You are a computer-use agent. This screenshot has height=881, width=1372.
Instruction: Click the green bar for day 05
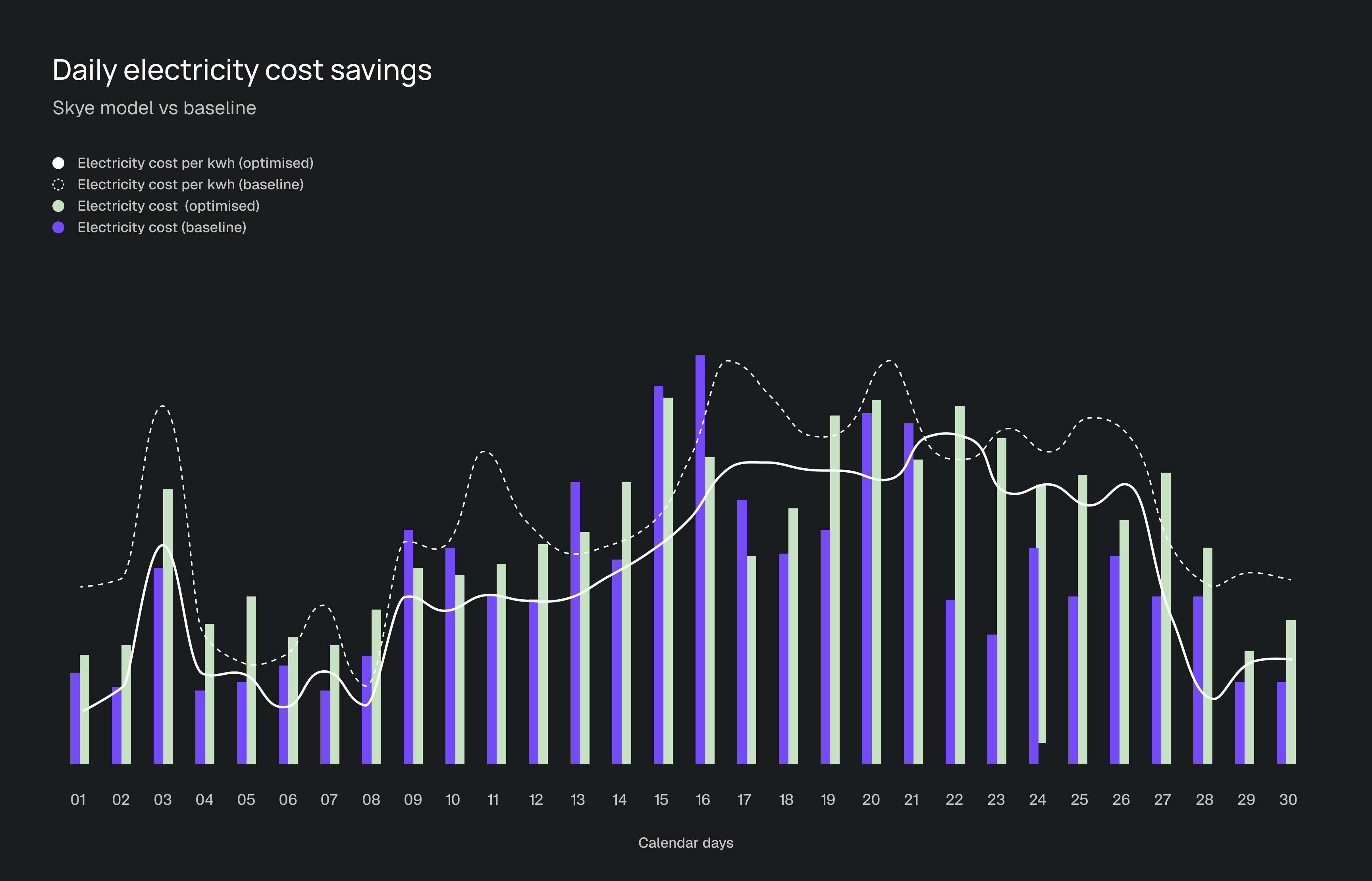click(251, 680)
